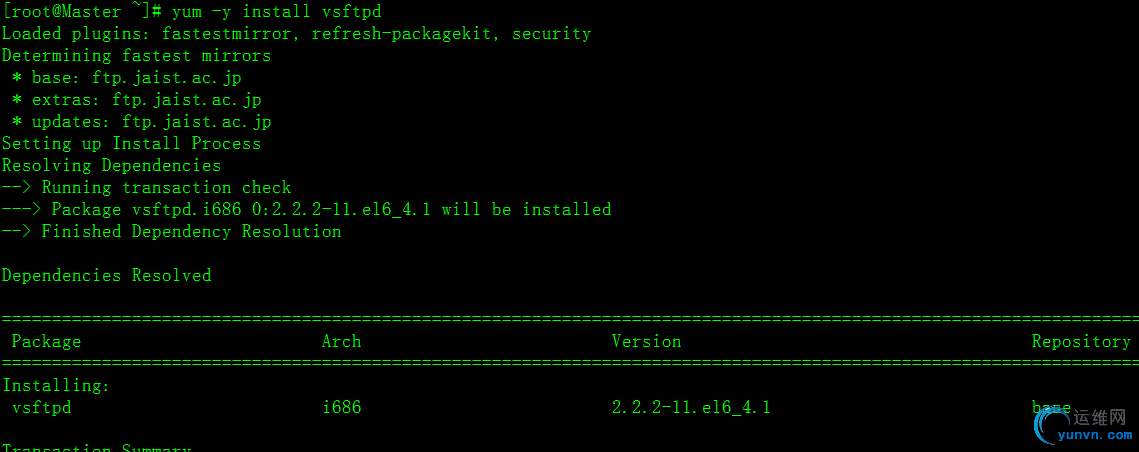Click the vsftpd package name in table
The height and width of the screenshot is (452, 1139).
coord(41,408)
